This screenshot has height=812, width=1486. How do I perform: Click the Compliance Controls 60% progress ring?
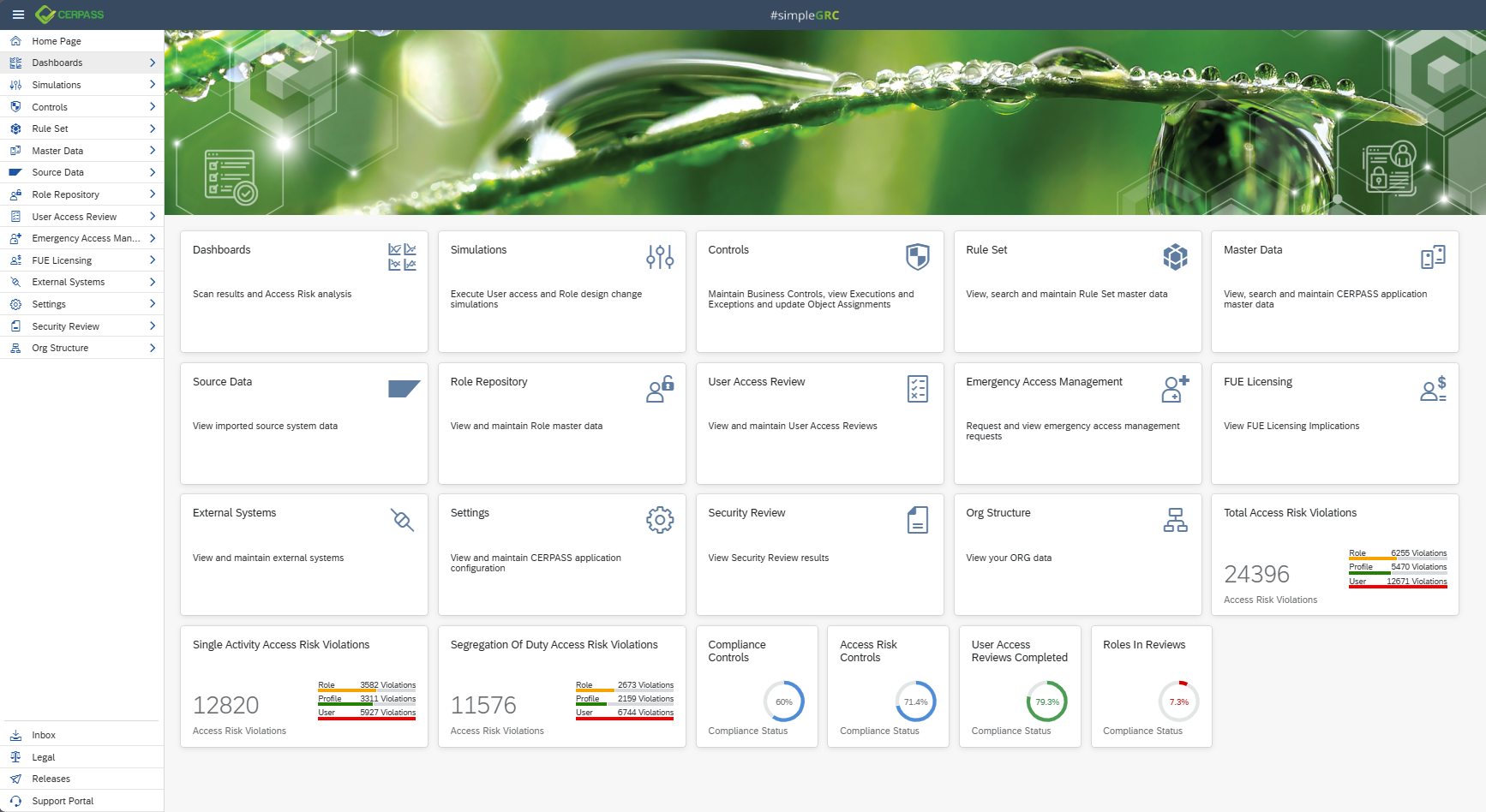pyautogui.click(x=784, y=702)
